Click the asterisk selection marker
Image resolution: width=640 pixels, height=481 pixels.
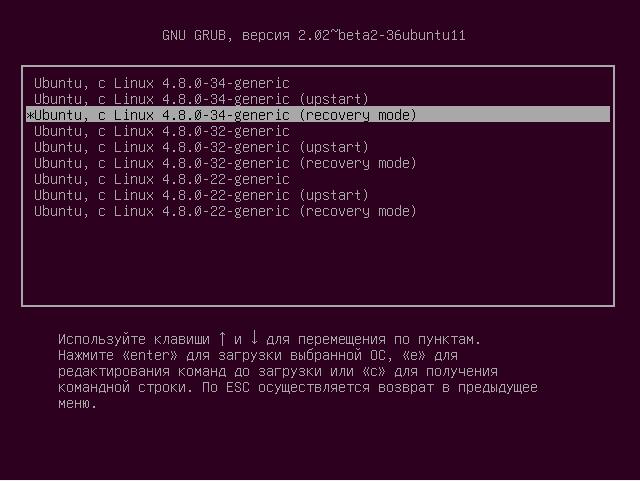tap(30, 116)
